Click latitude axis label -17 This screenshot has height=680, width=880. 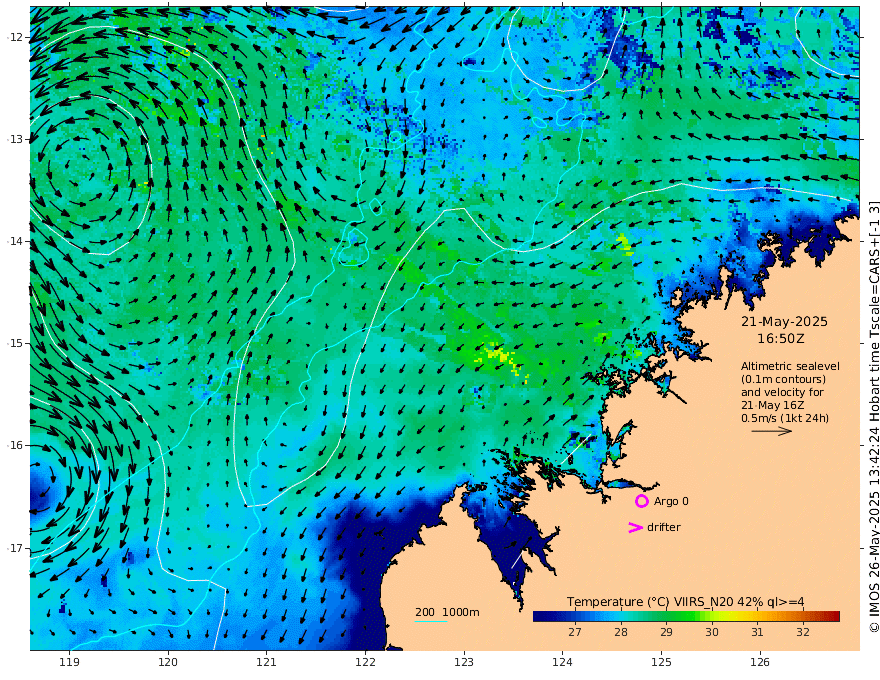point(16,548)
